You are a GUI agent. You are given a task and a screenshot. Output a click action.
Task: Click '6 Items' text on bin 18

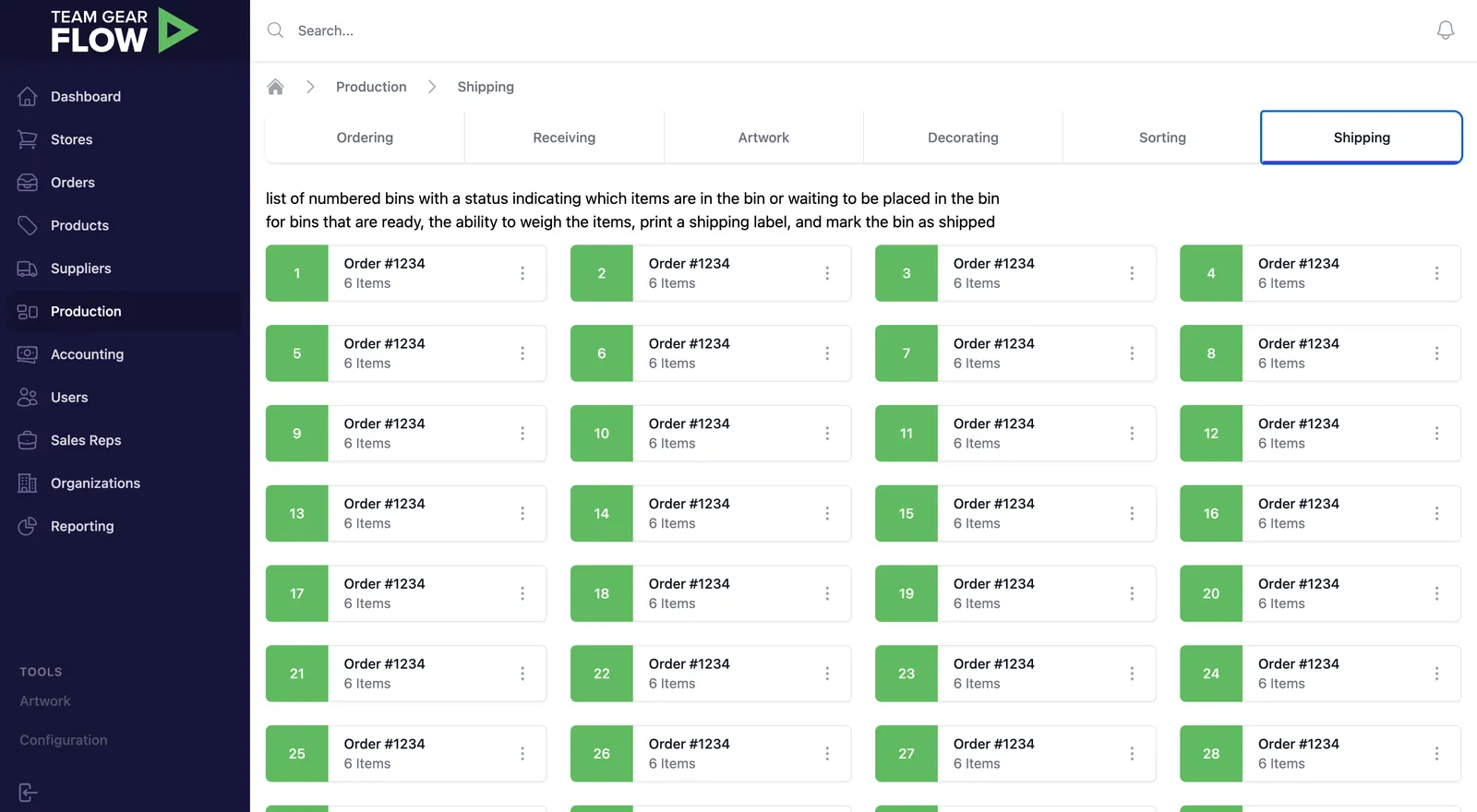672,603
